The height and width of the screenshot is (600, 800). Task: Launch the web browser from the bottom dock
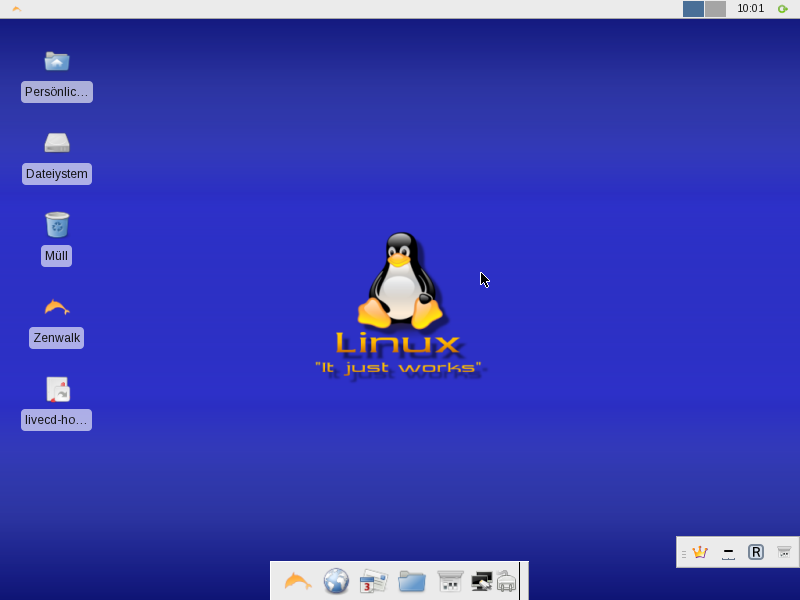335,580
